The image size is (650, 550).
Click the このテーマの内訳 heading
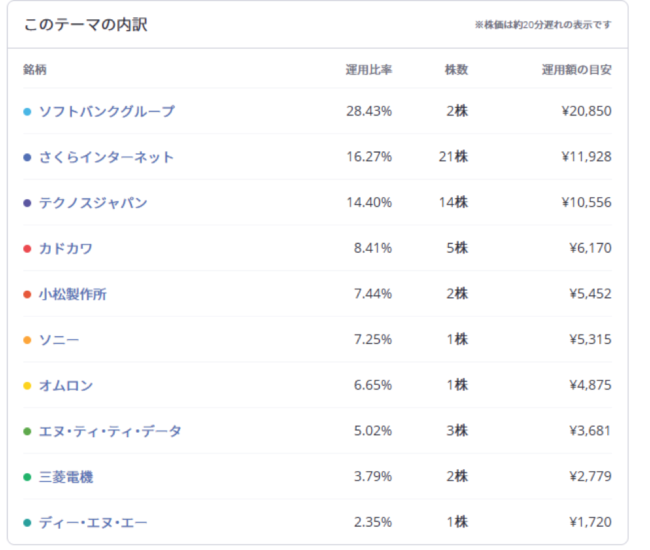pos(85,24)
